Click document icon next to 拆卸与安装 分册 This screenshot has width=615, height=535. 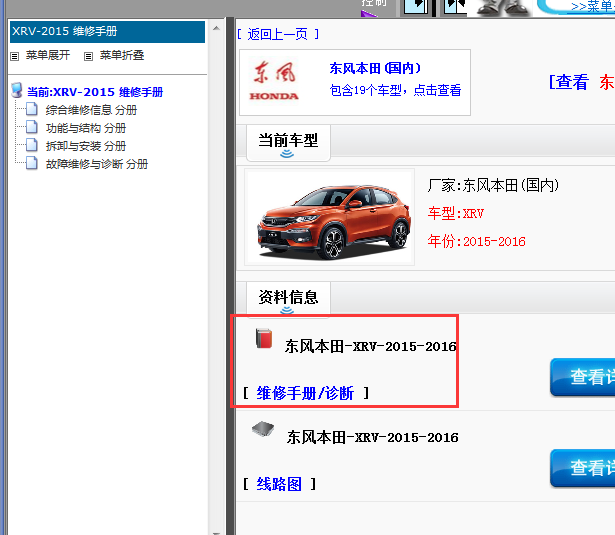pos(32,146)
